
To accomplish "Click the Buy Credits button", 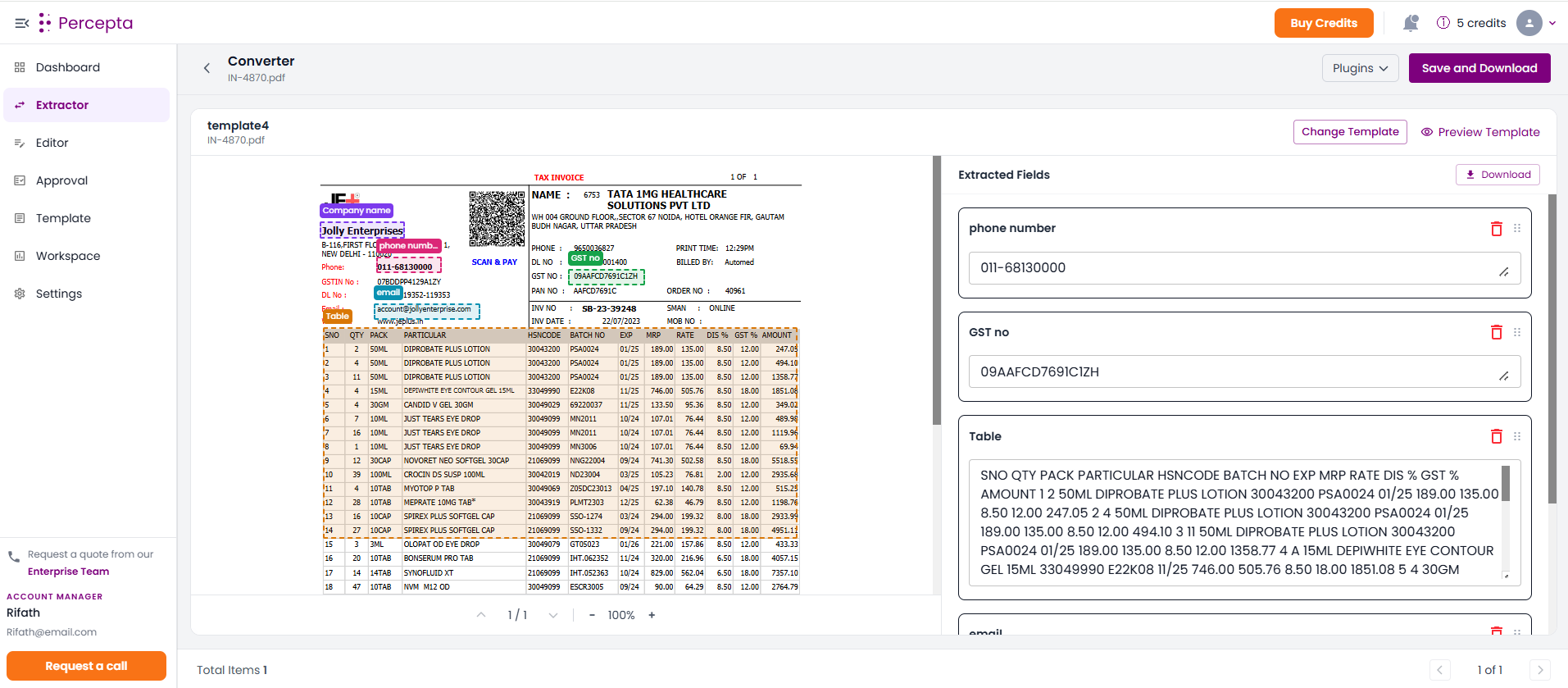I will pyautogui.click(x=1324, y=23).
